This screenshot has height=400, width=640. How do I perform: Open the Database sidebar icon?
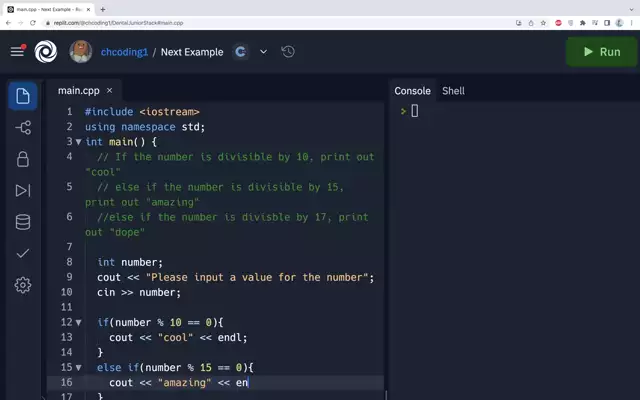(23, 222)
